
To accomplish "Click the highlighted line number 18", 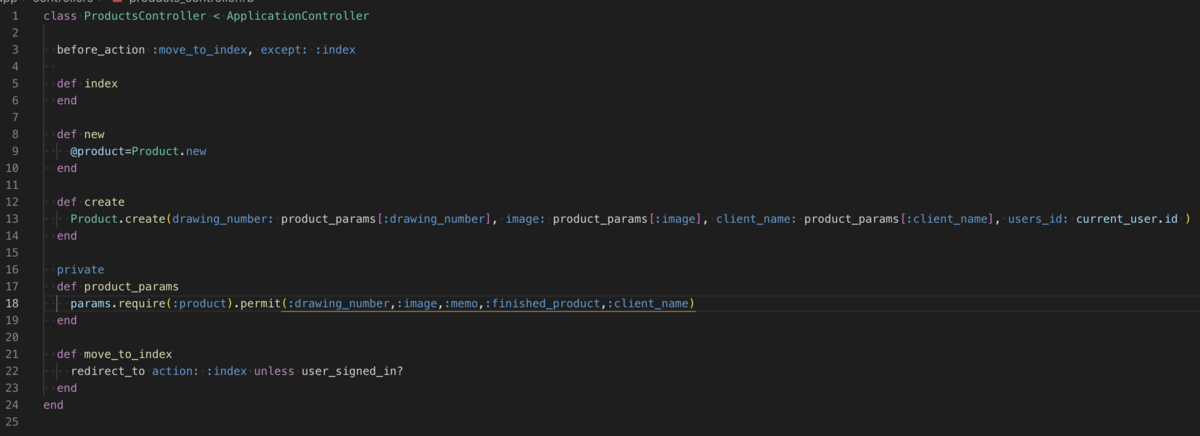I will click(12, 303).
